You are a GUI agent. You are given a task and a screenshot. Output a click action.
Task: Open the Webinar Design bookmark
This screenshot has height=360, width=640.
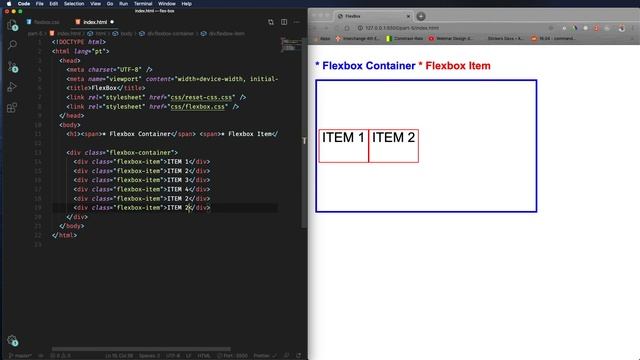click(x=451, y=38)
